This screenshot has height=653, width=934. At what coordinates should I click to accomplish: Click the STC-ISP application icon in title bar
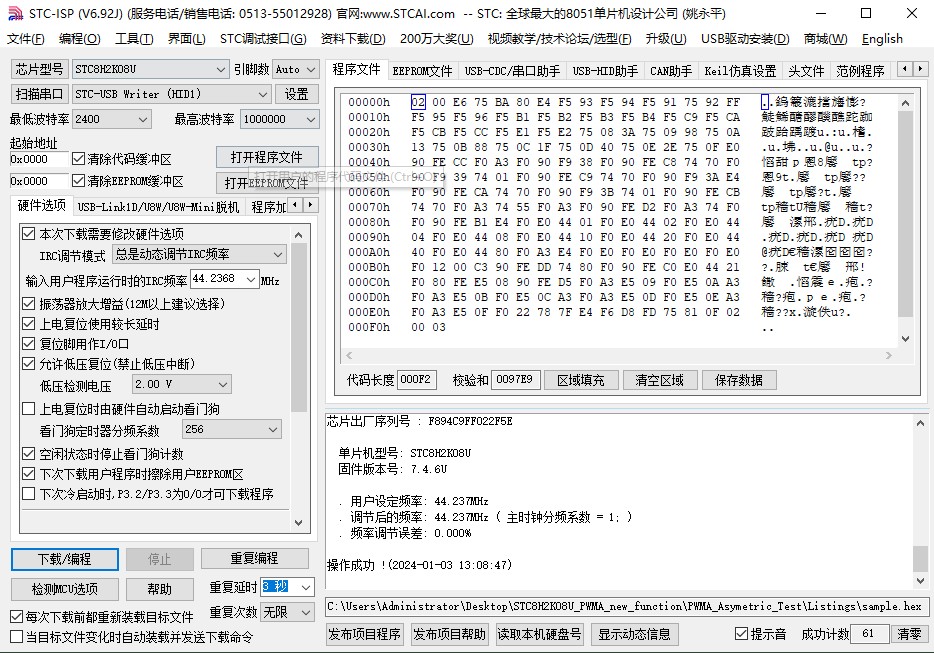[15, 13]
